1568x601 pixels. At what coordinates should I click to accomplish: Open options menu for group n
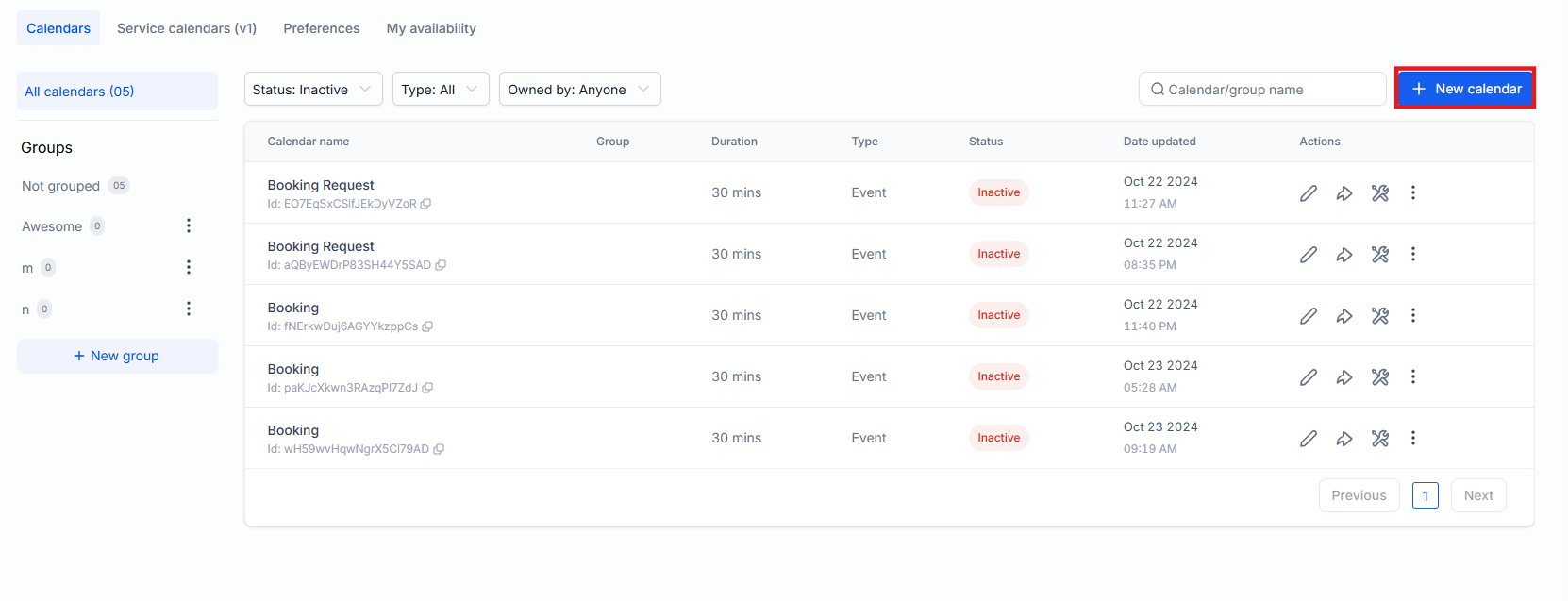pyautogui.click(x=189, y=309)
